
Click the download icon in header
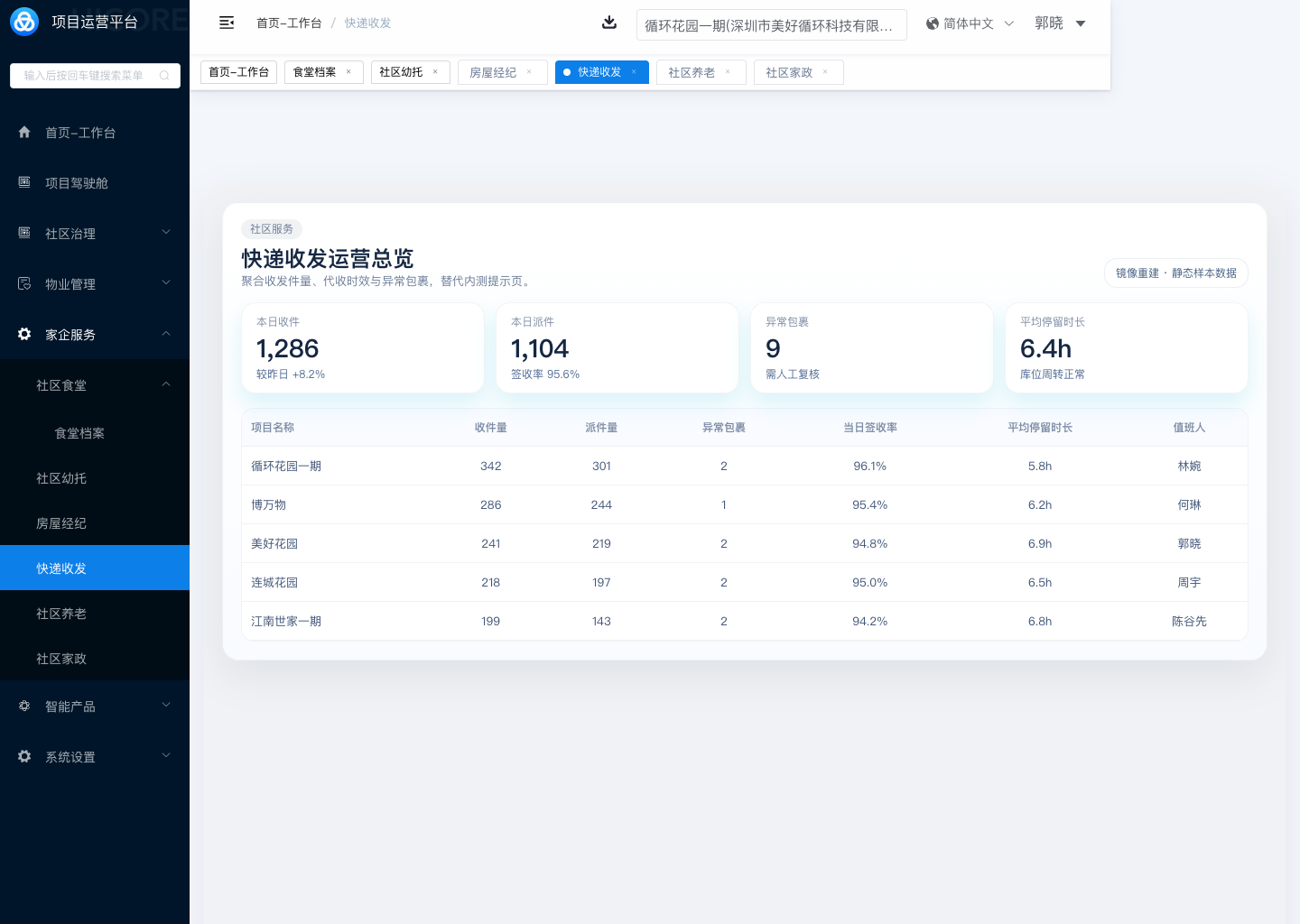point(609,23)
